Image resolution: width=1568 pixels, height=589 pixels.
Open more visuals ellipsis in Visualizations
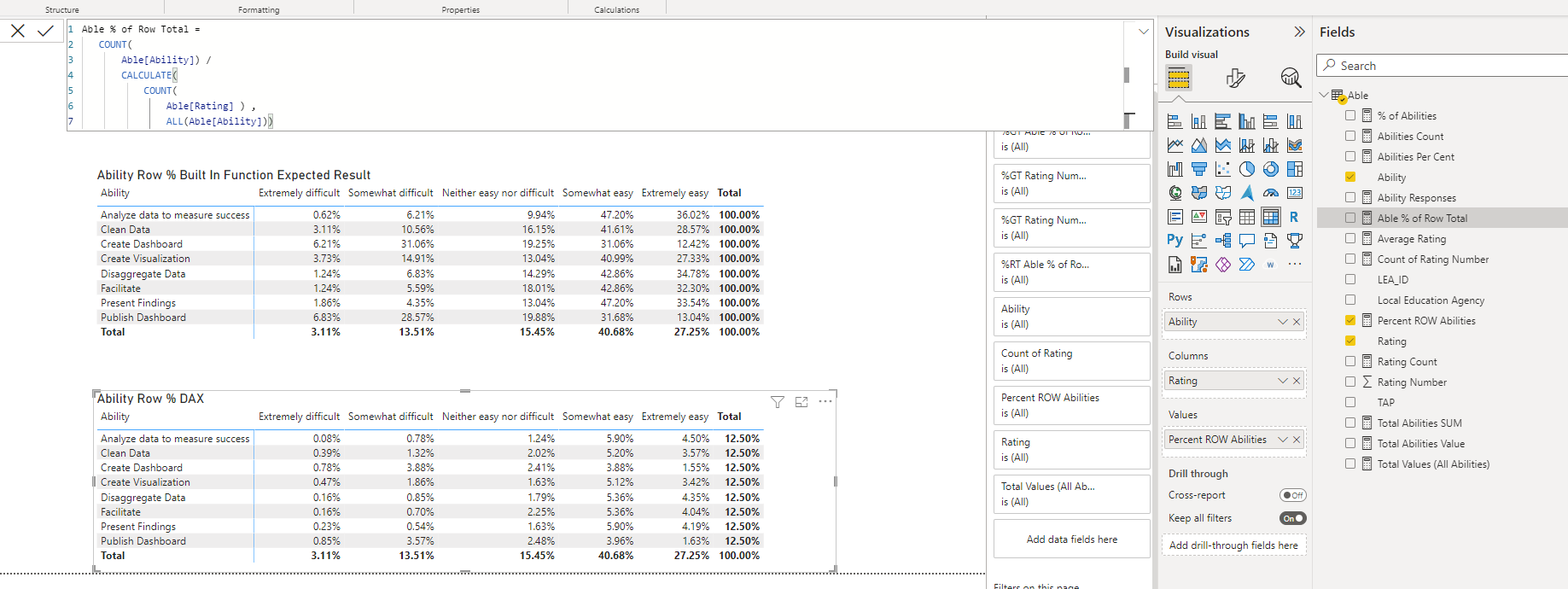pos(1295,265)
